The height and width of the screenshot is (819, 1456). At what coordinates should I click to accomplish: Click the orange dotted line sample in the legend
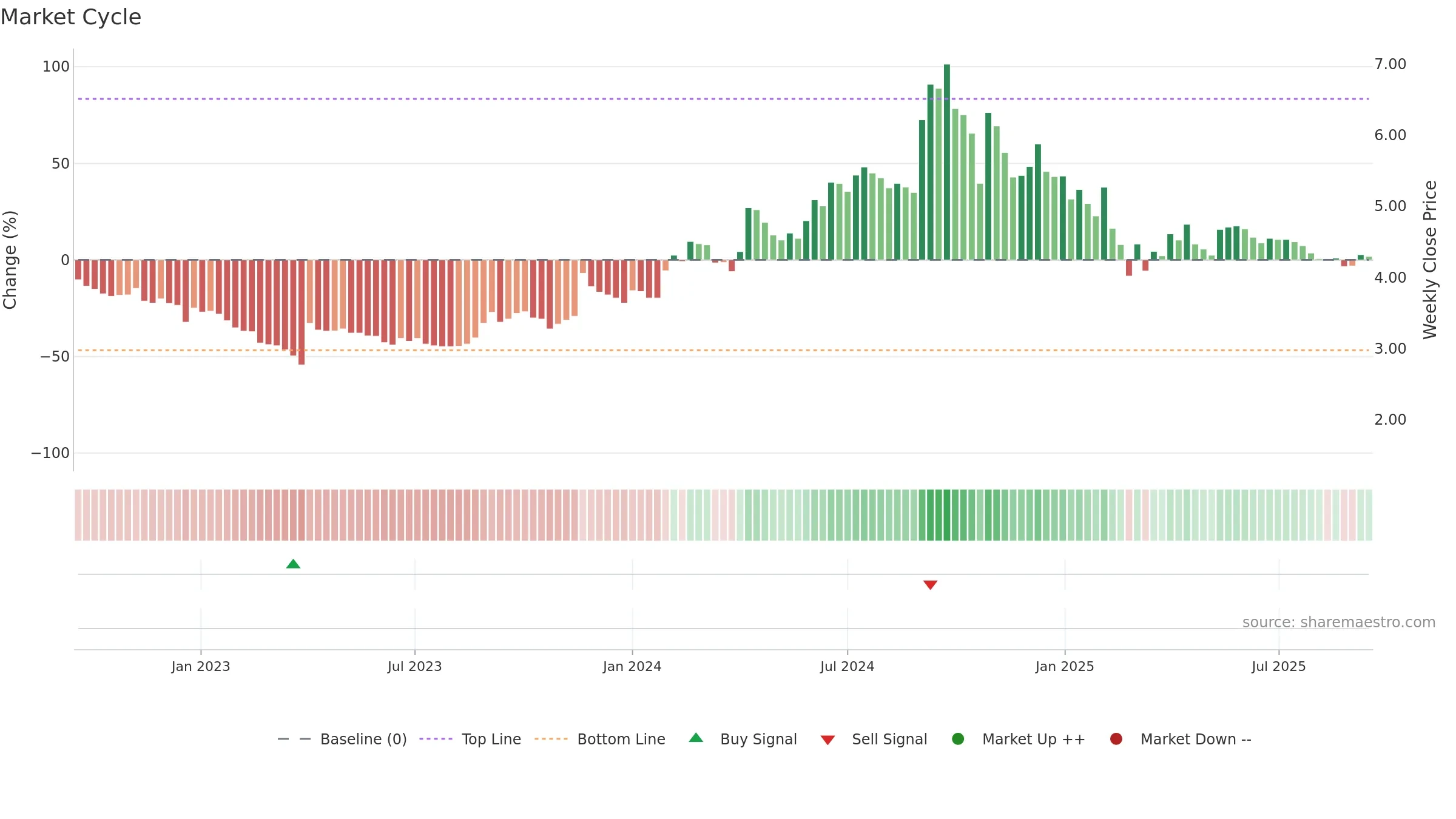(x=551, y=739)
